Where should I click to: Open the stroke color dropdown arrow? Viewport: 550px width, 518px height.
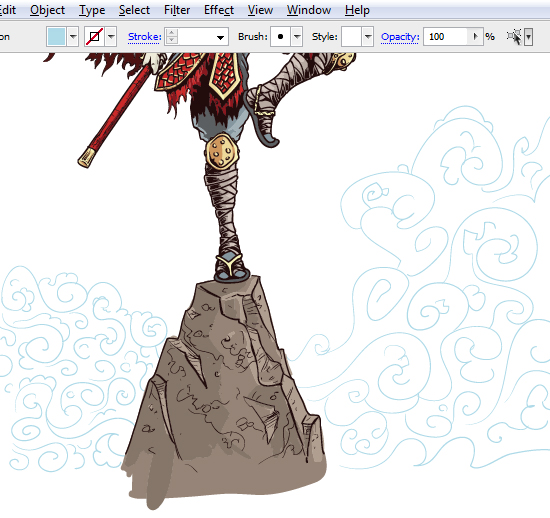pos(111,36)
